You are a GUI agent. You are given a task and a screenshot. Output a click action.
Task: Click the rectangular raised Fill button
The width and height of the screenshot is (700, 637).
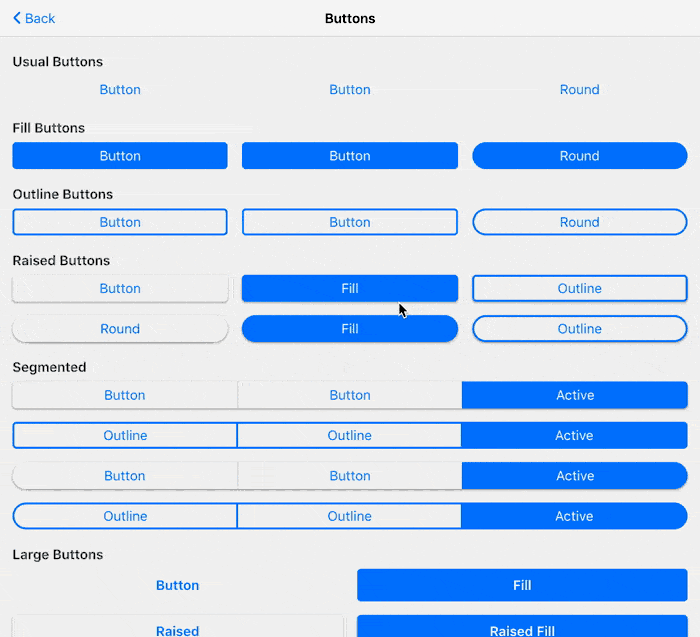(350, 289)
